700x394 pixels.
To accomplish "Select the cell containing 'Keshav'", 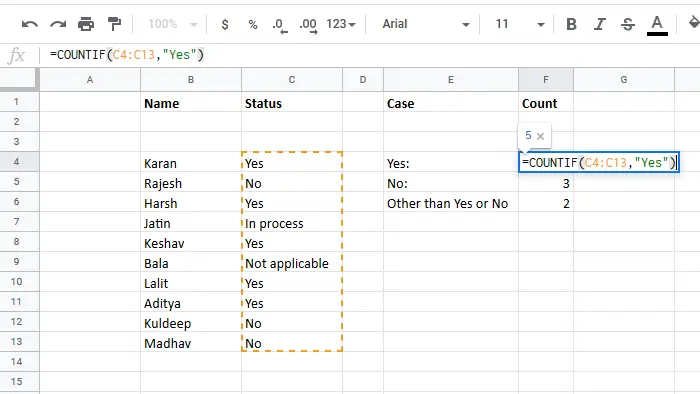I will click(191, 243).
